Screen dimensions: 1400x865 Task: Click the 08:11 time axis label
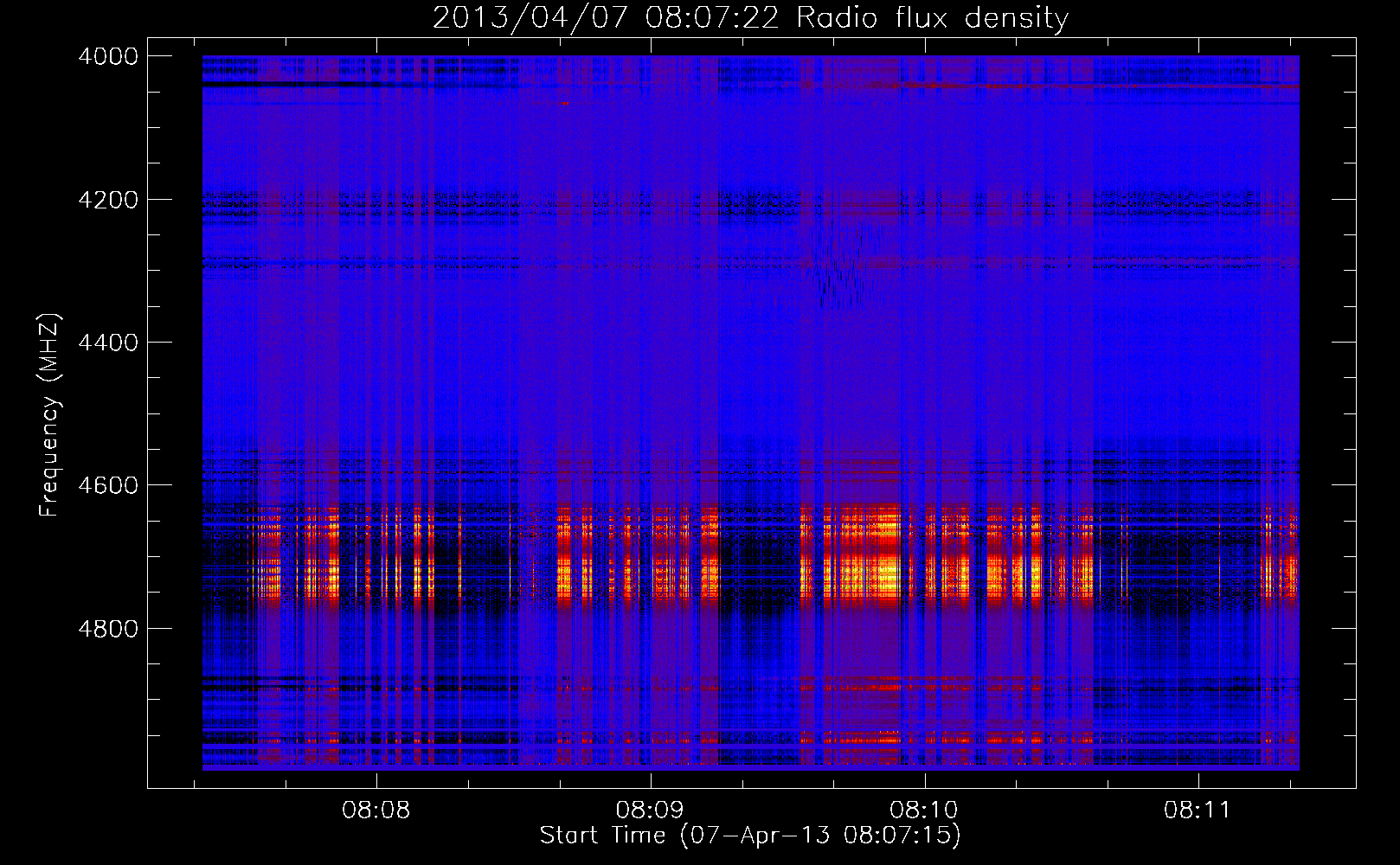[x=1198, y=811]
